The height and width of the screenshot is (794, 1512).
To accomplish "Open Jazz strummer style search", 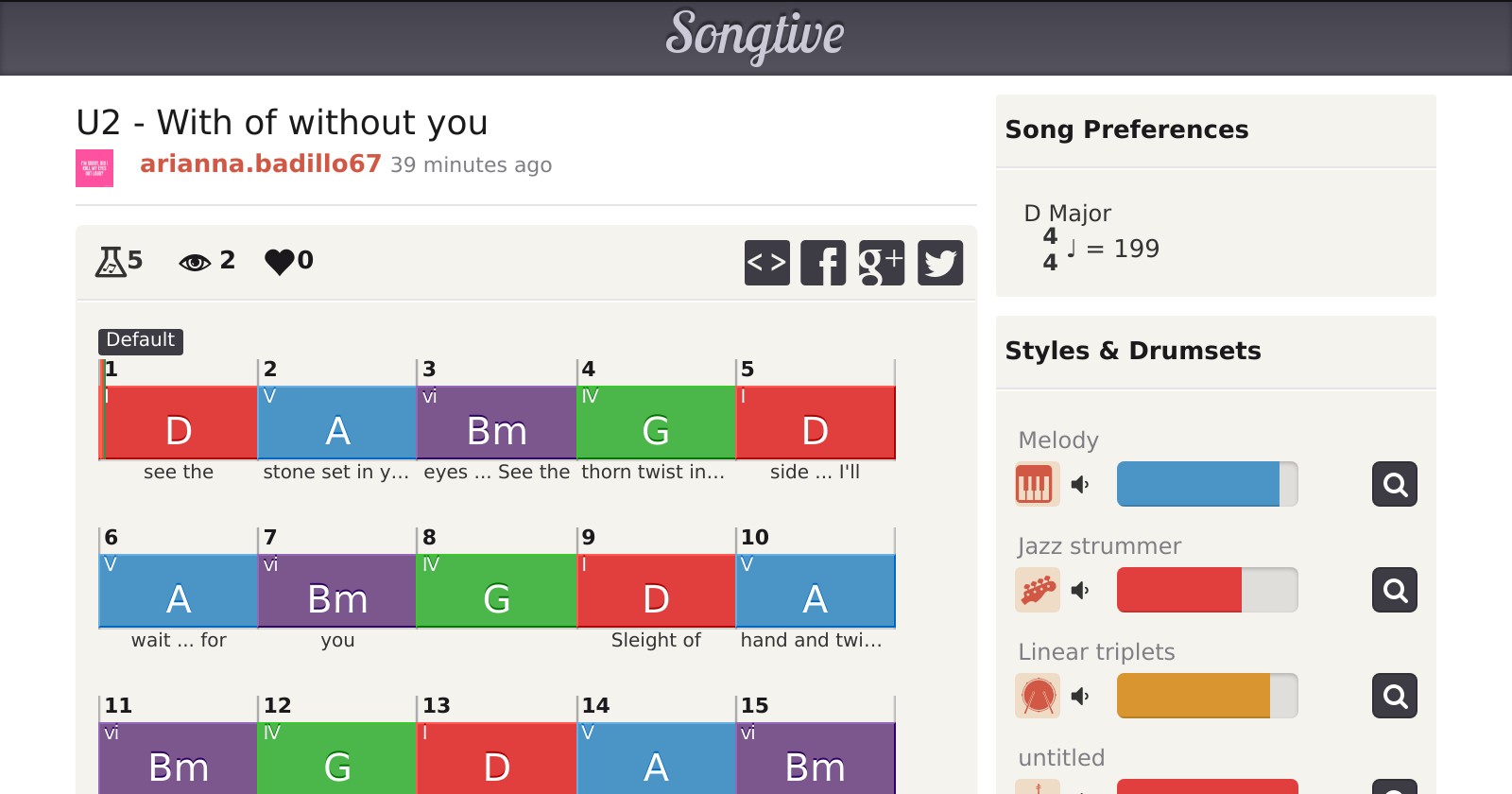I will pos(1394,591).
